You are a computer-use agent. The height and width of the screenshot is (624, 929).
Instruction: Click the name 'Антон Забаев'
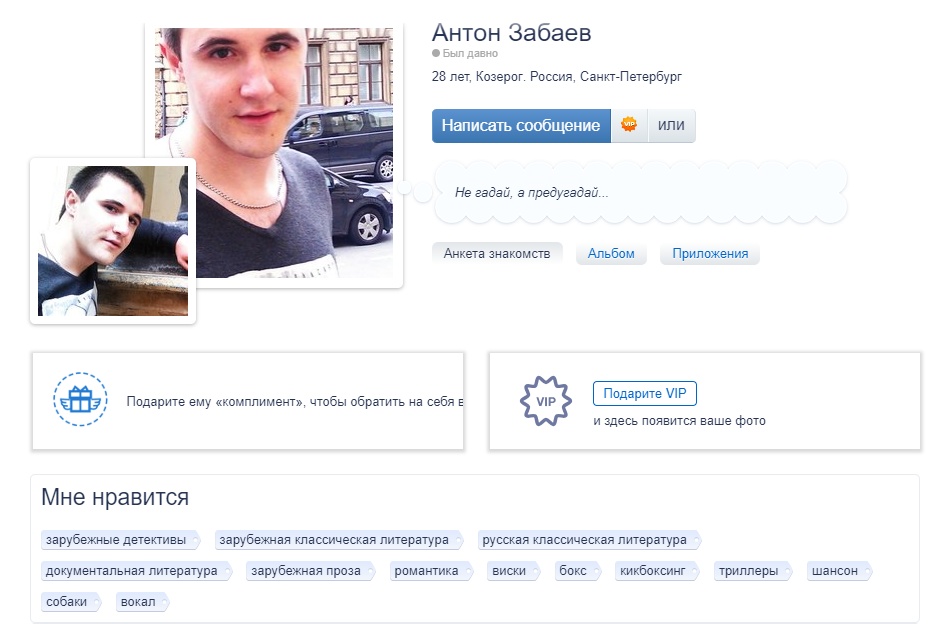511,33
